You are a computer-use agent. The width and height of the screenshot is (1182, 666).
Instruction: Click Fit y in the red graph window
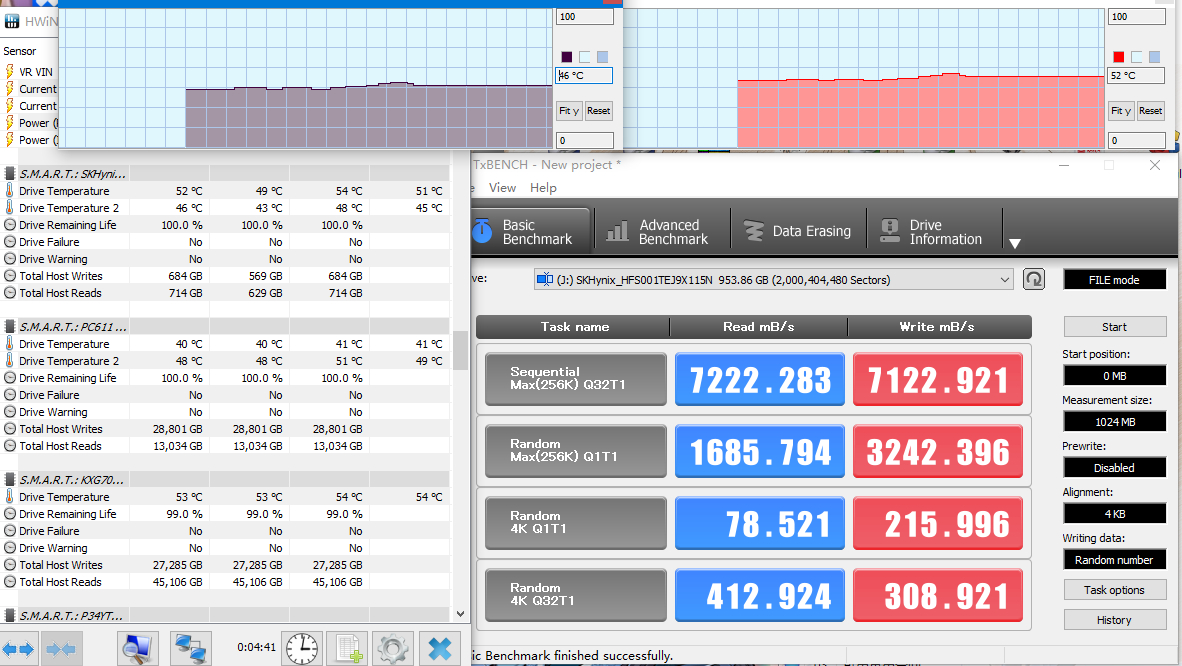(1121, 111)
